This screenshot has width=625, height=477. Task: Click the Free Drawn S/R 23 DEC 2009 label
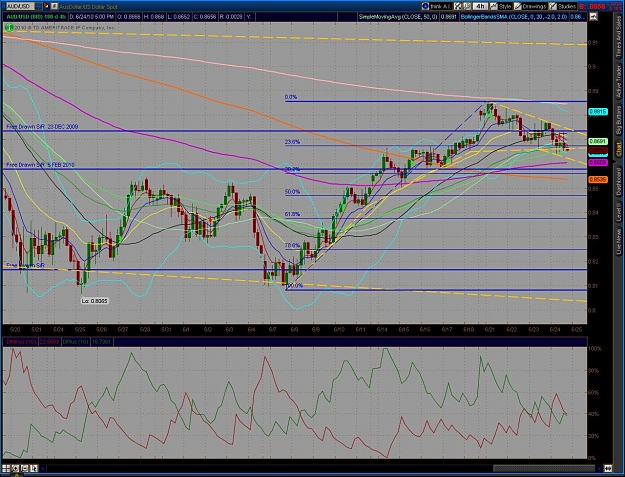42,127
